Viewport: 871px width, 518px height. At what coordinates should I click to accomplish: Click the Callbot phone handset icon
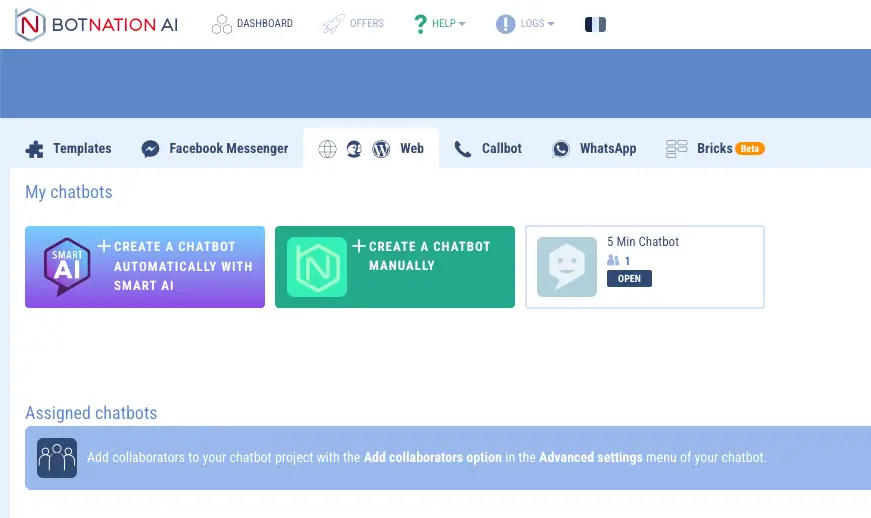(x=462, y=149)
